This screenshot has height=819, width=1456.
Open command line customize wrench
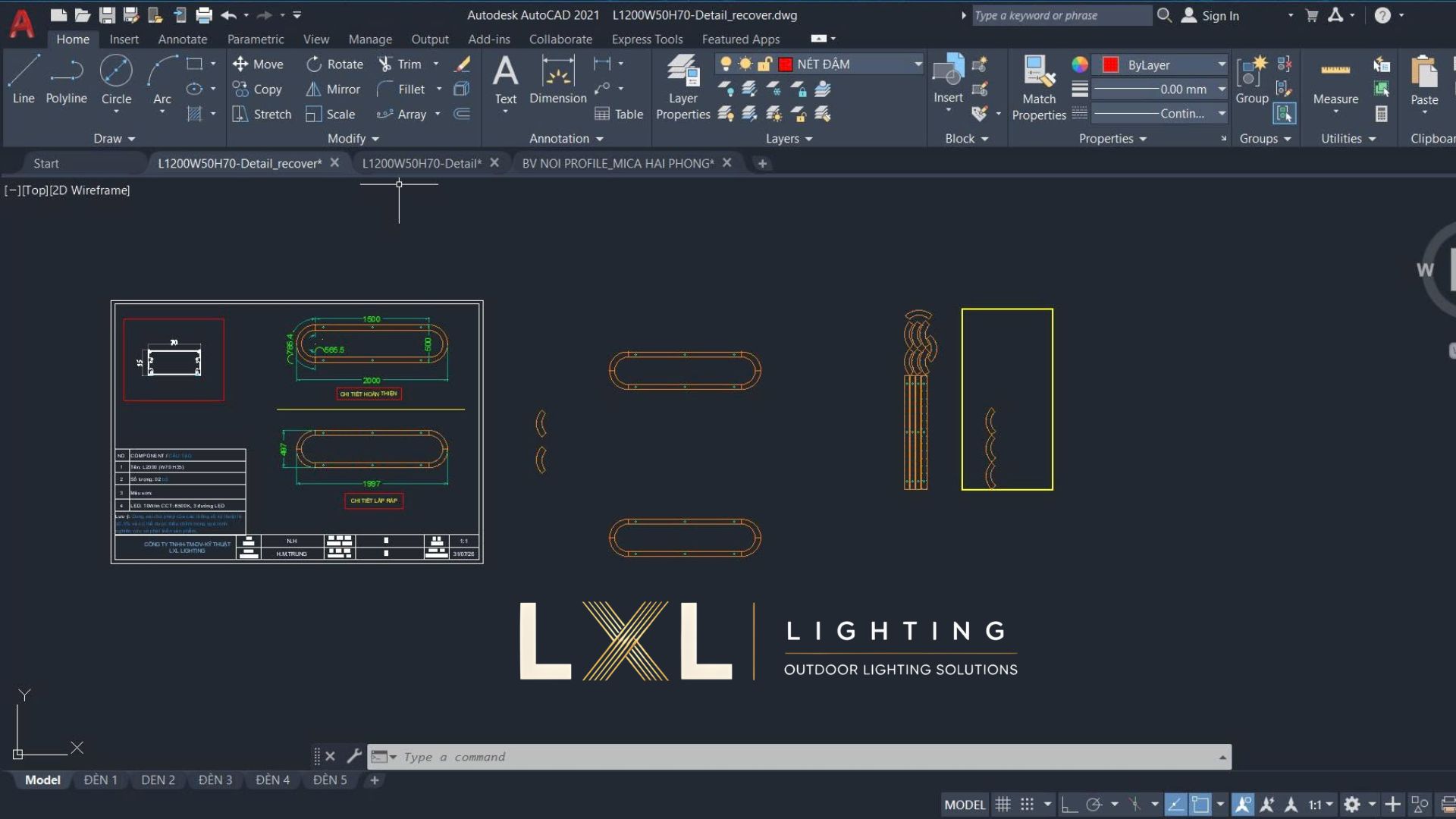pyautogui.click(x=354, y=756)
